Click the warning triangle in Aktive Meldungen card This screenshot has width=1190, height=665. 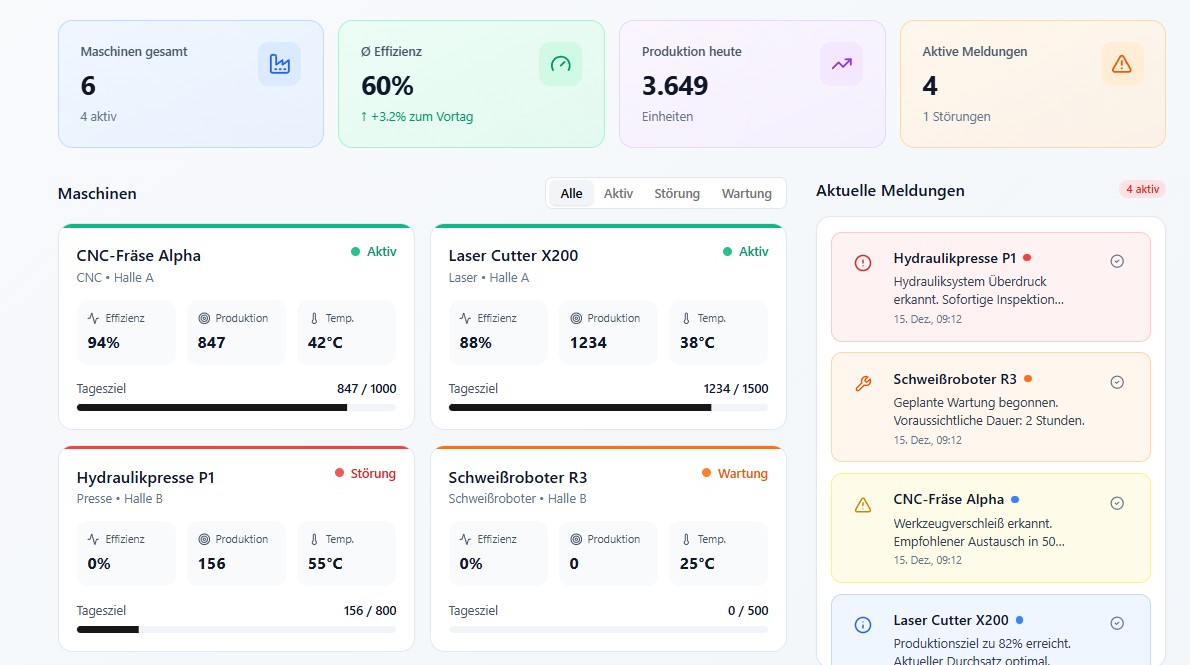click(x=1122, y=64)
